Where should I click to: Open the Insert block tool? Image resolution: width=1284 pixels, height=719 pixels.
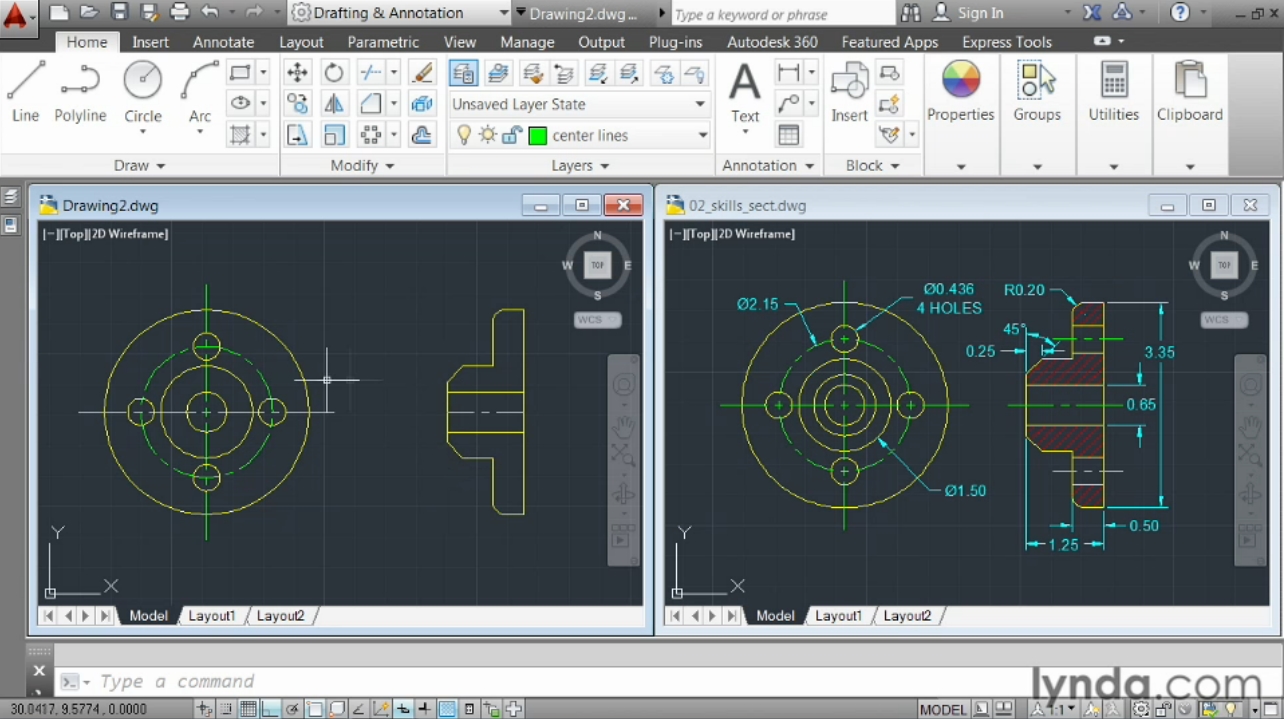point(849,92)
